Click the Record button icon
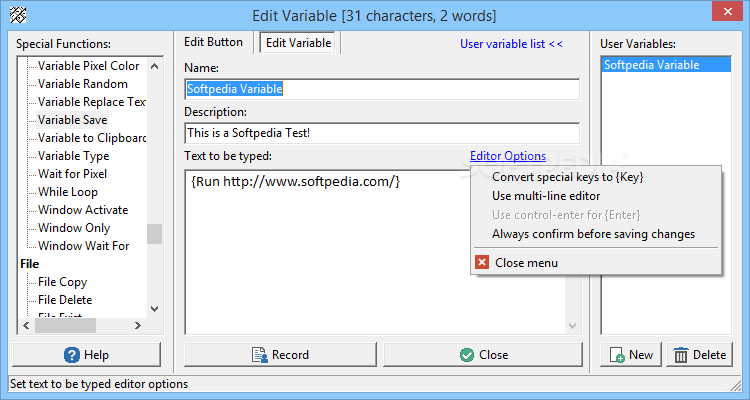The height and width of the screenshot is (400, 750). pos(258,355)
